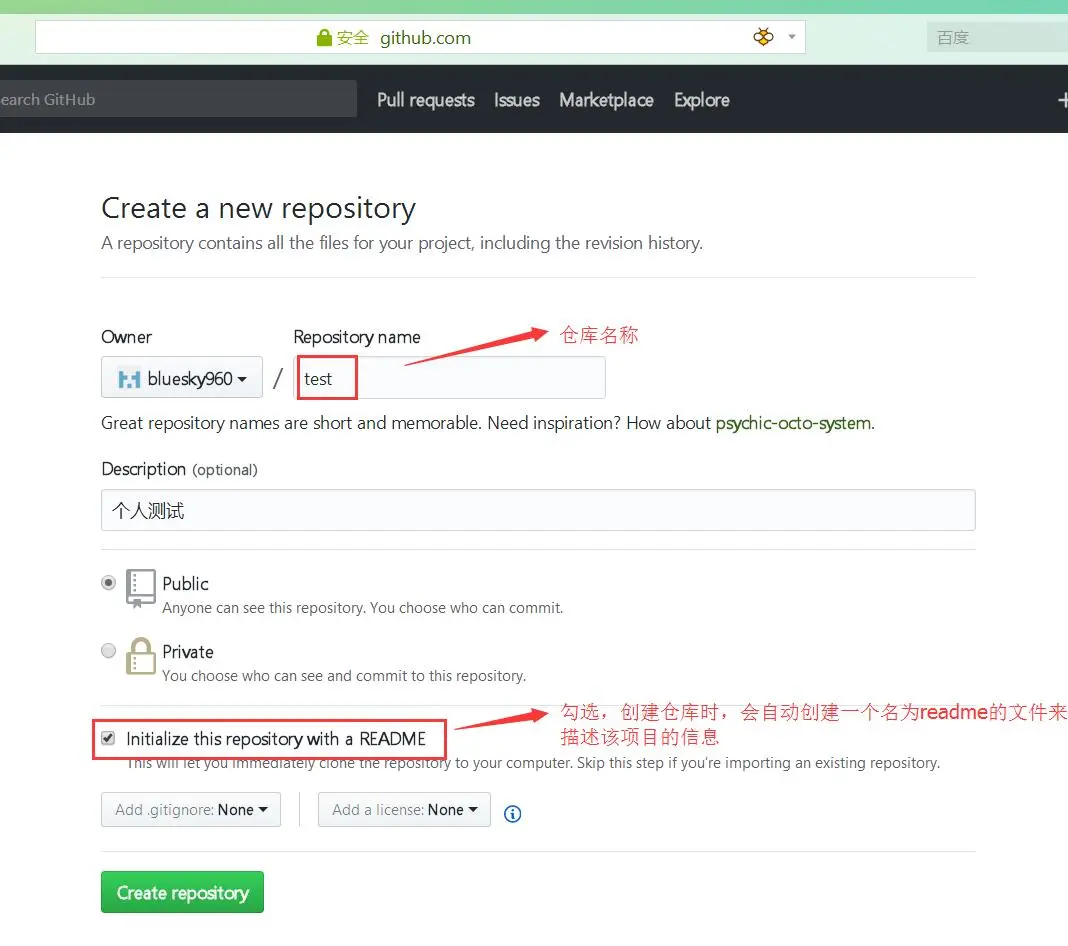Open the Explore page

pyautogui.click(x=702, y=100)
